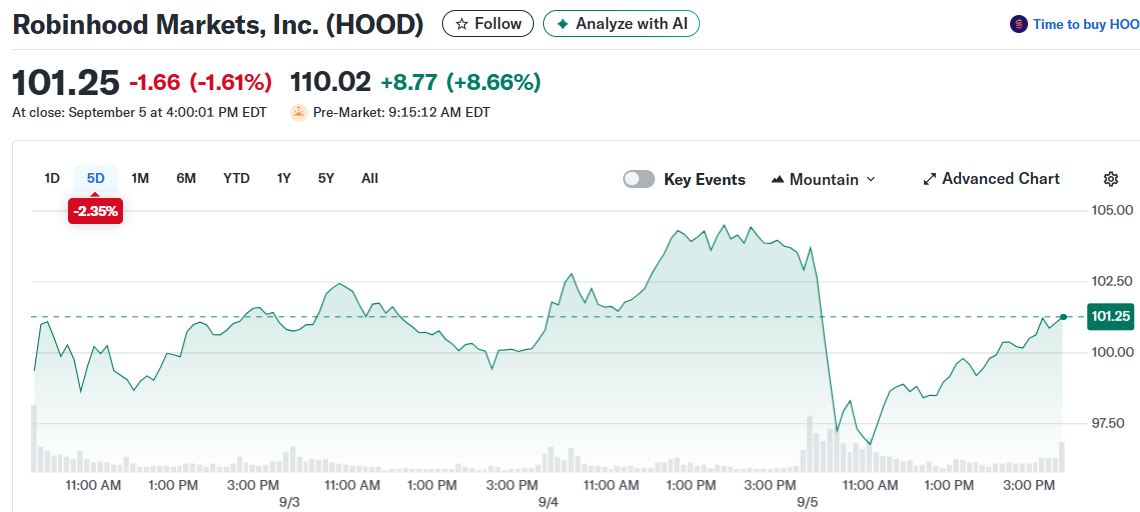Click the mountain icon beside chart type
1140x512 pixels.
778,179
